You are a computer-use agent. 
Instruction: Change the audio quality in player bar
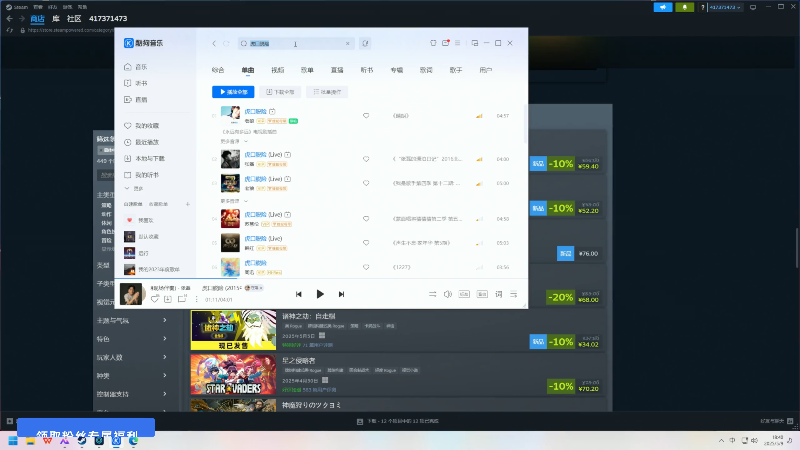[464, 294]
